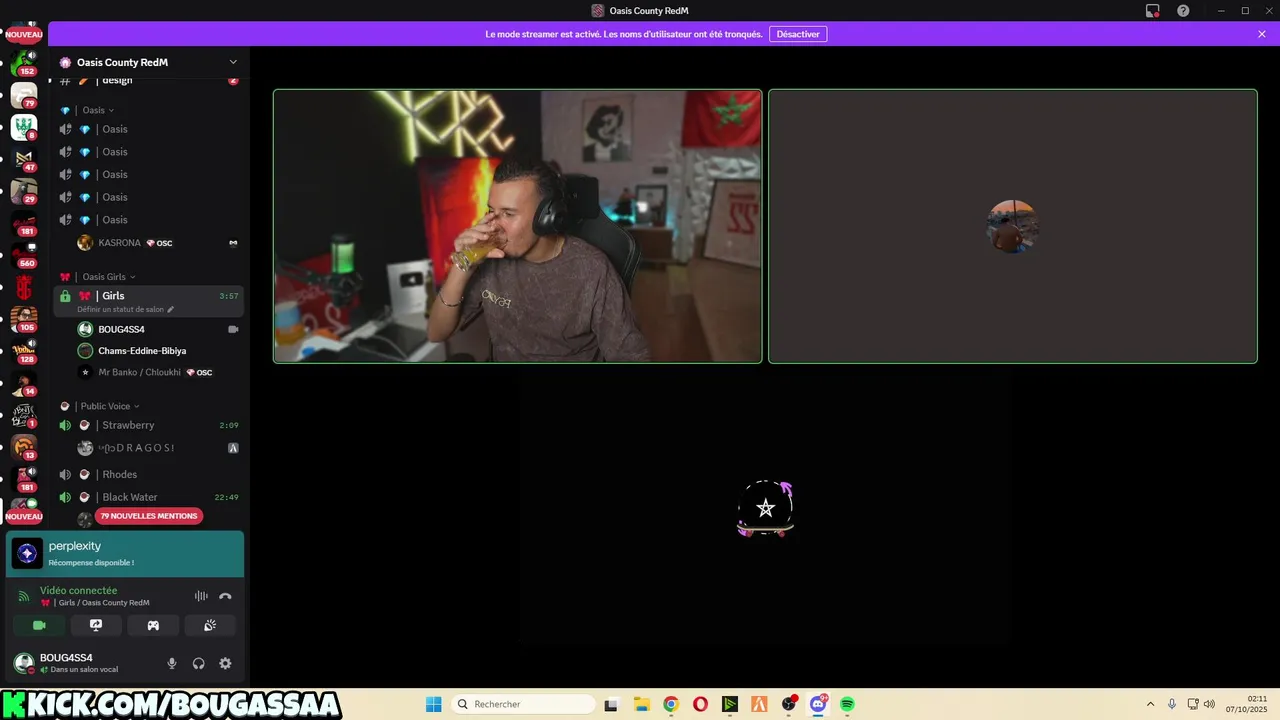Open user settings gear
Screen dimensions: 1280x720
225,663
